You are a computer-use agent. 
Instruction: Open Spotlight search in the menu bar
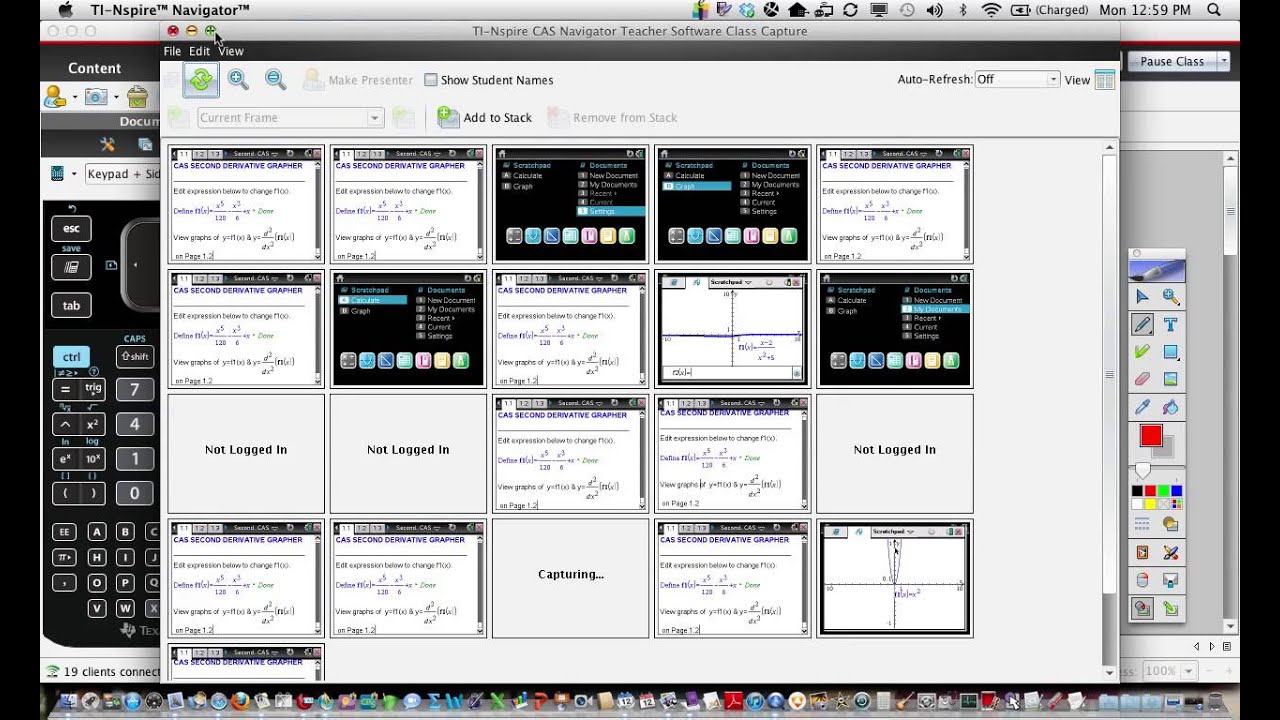point(1214,10)
